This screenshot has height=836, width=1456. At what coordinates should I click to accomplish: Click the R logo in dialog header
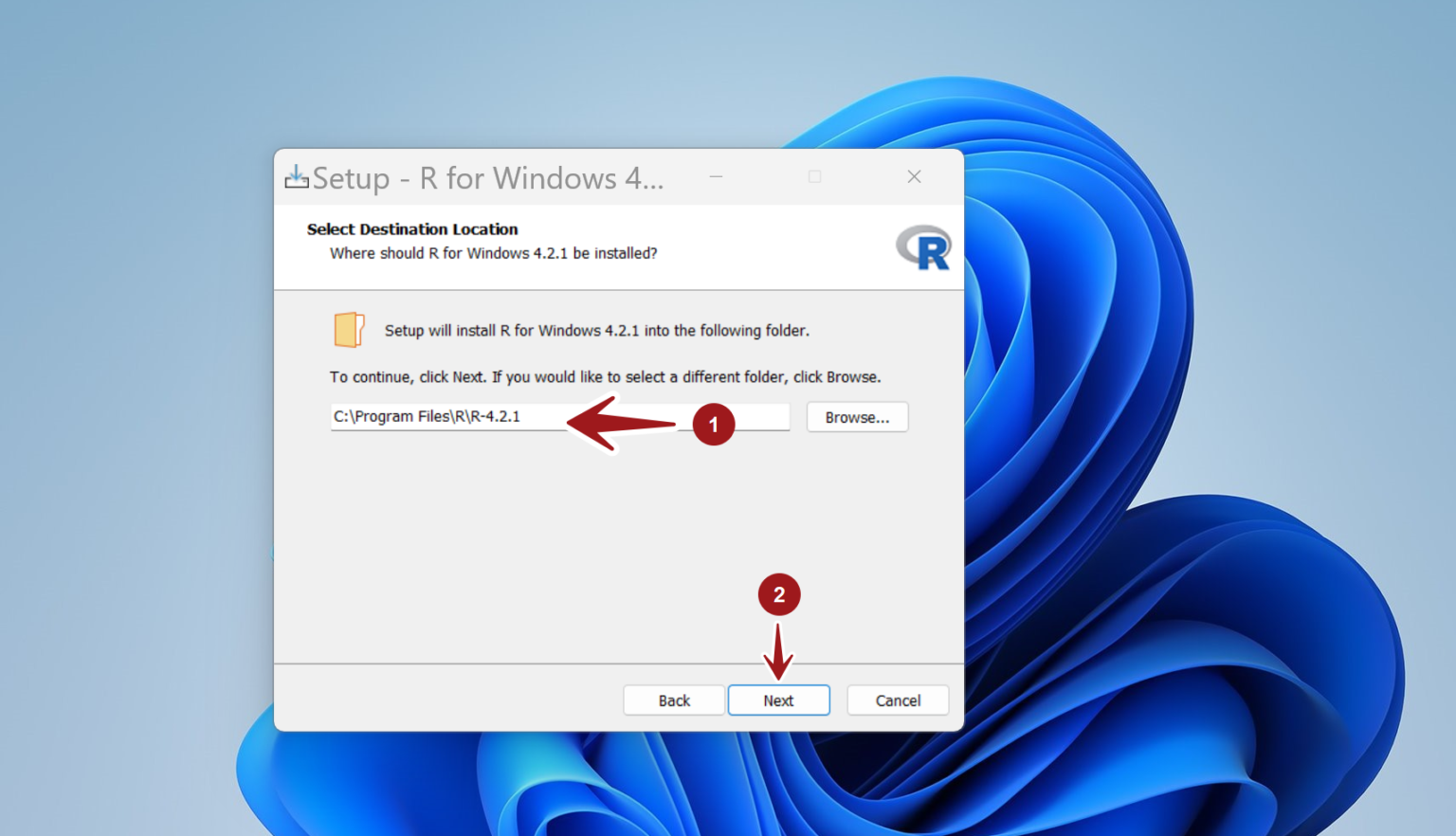point(923,247)
